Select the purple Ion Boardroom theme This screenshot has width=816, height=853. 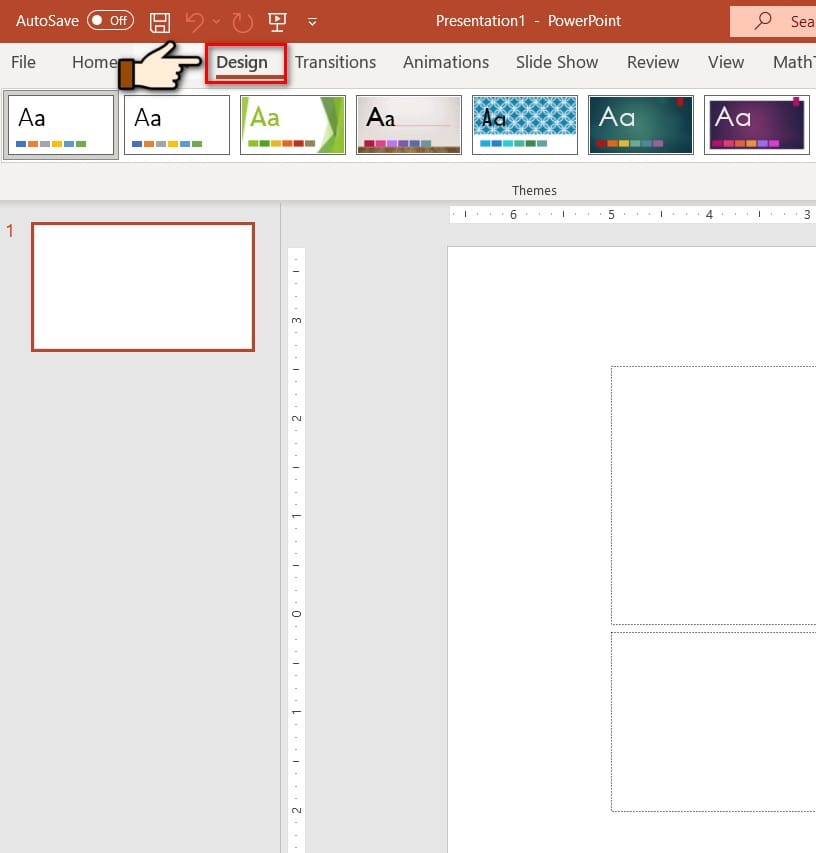[757, 125]
